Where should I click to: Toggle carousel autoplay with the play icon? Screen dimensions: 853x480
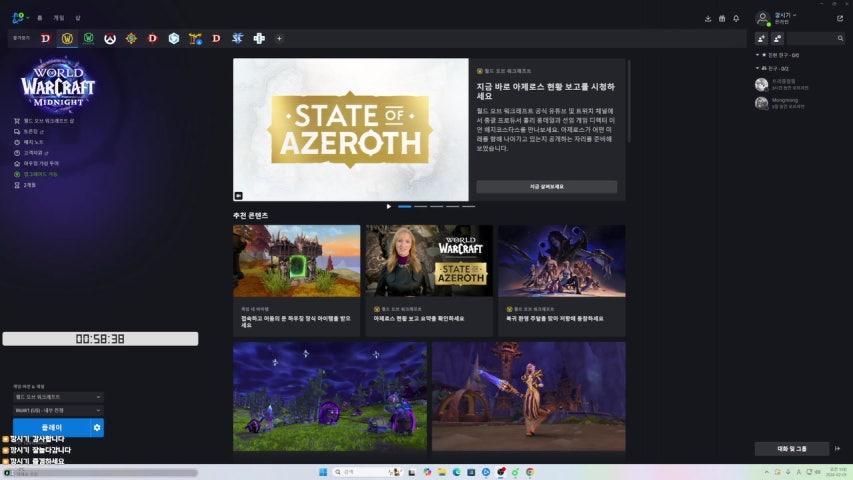click(x=389, y=206)
